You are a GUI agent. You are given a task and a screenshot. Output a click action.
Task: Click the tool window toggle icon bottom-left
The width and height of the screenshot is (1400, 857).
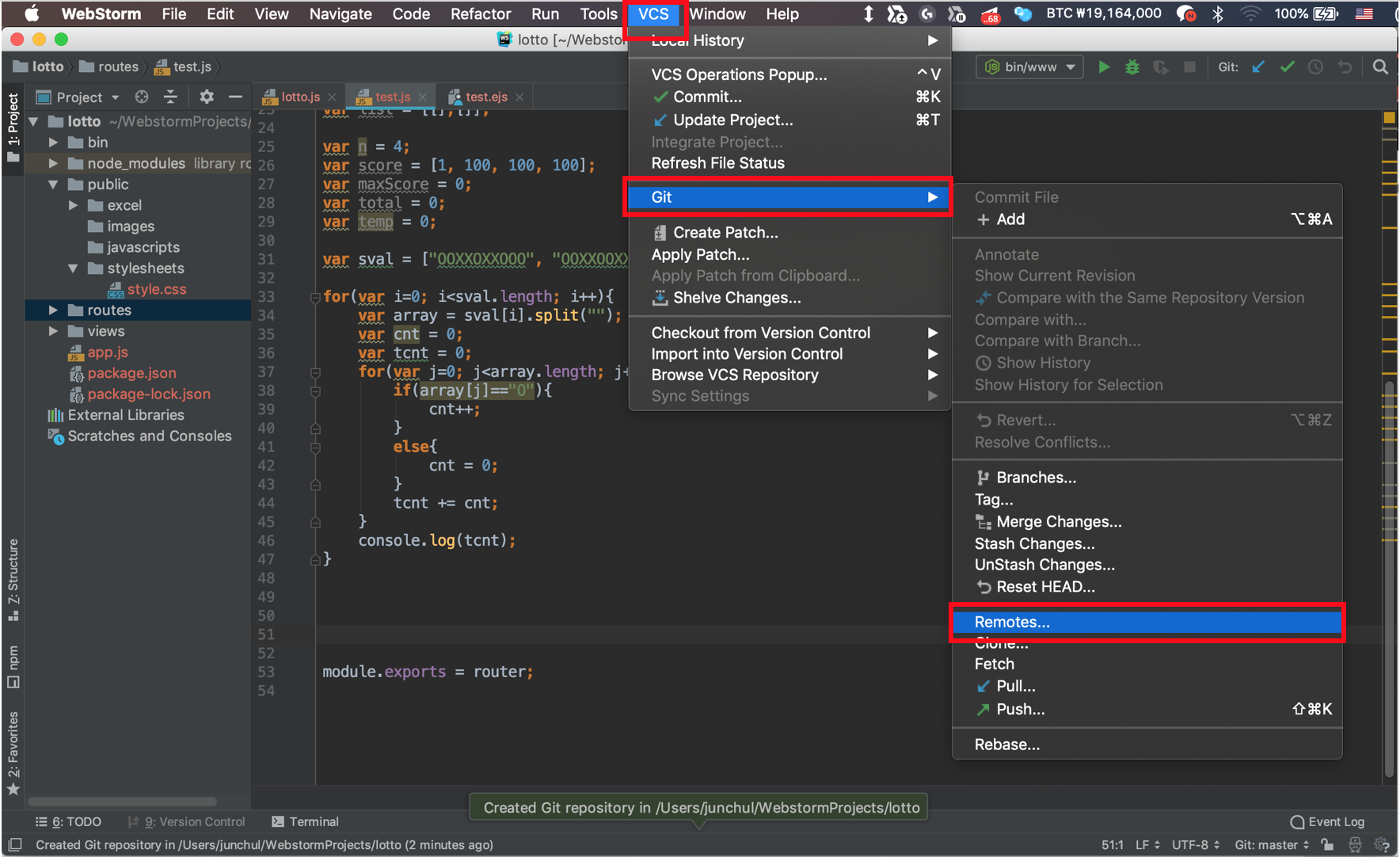click(14, 844)
